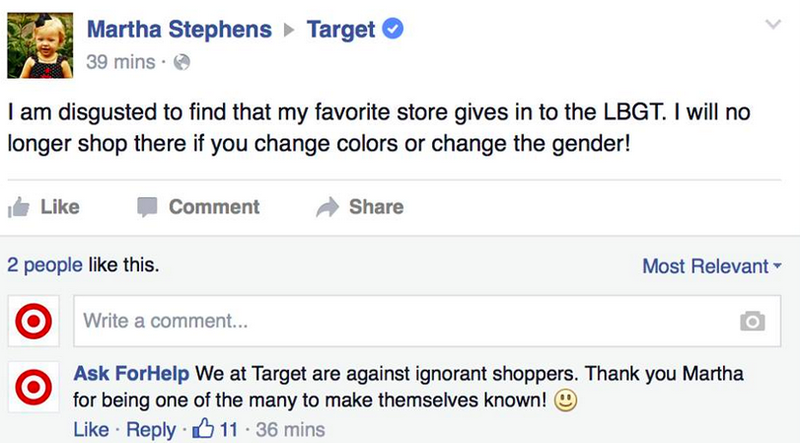Click the thumbs-up icon next to 11
The width and height of the screenshot is (800, 443).
tap(203, 428)
